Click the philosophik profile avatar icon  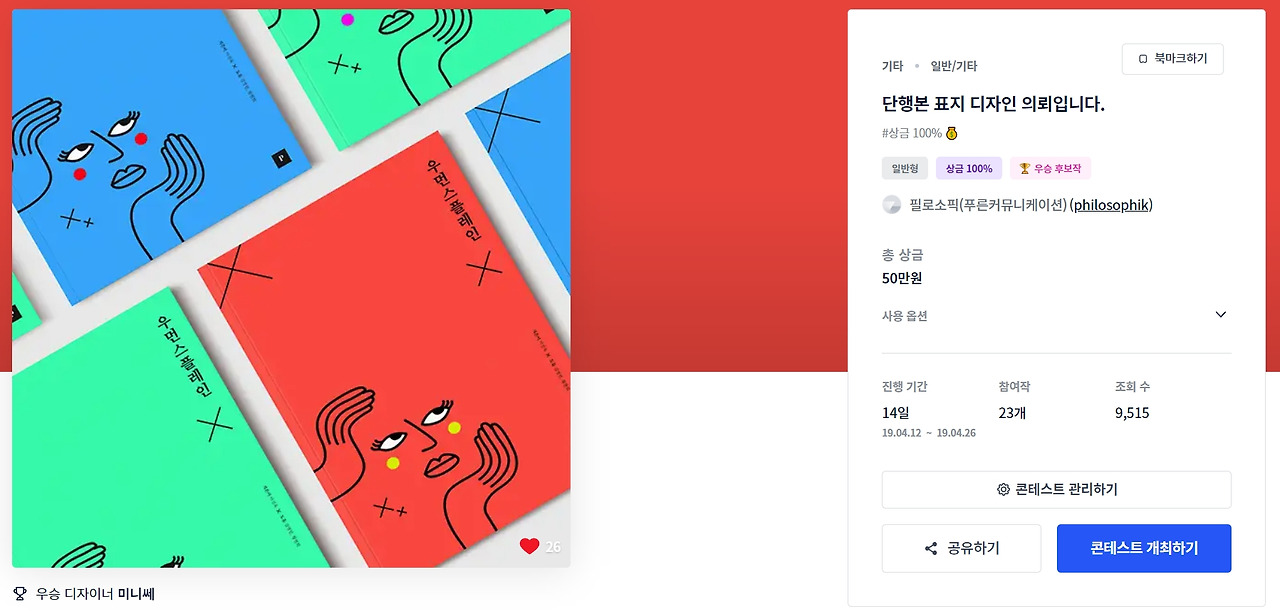coord(891,205)
